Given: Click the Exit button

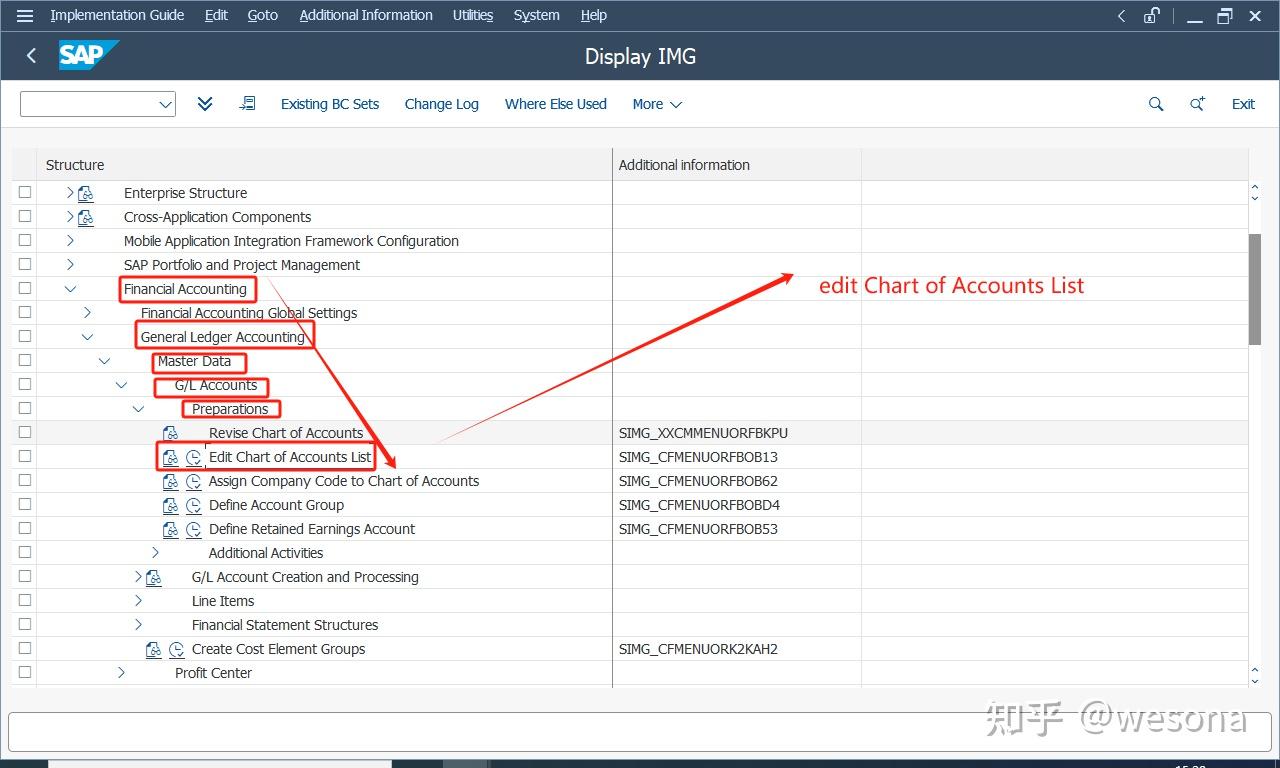Looking at the screenshot, I should click(x=1243, y=104).
